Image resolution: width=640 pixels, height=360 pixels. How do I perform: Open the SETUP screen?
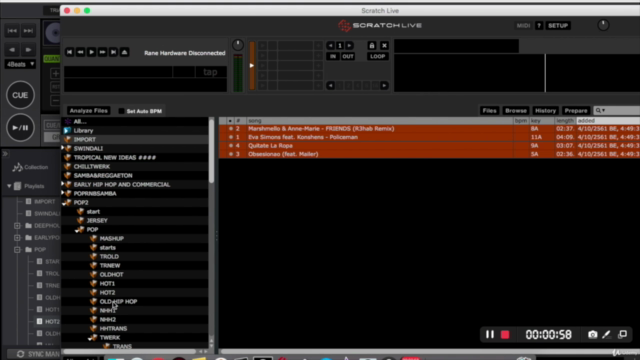click(x=558, y=26)
